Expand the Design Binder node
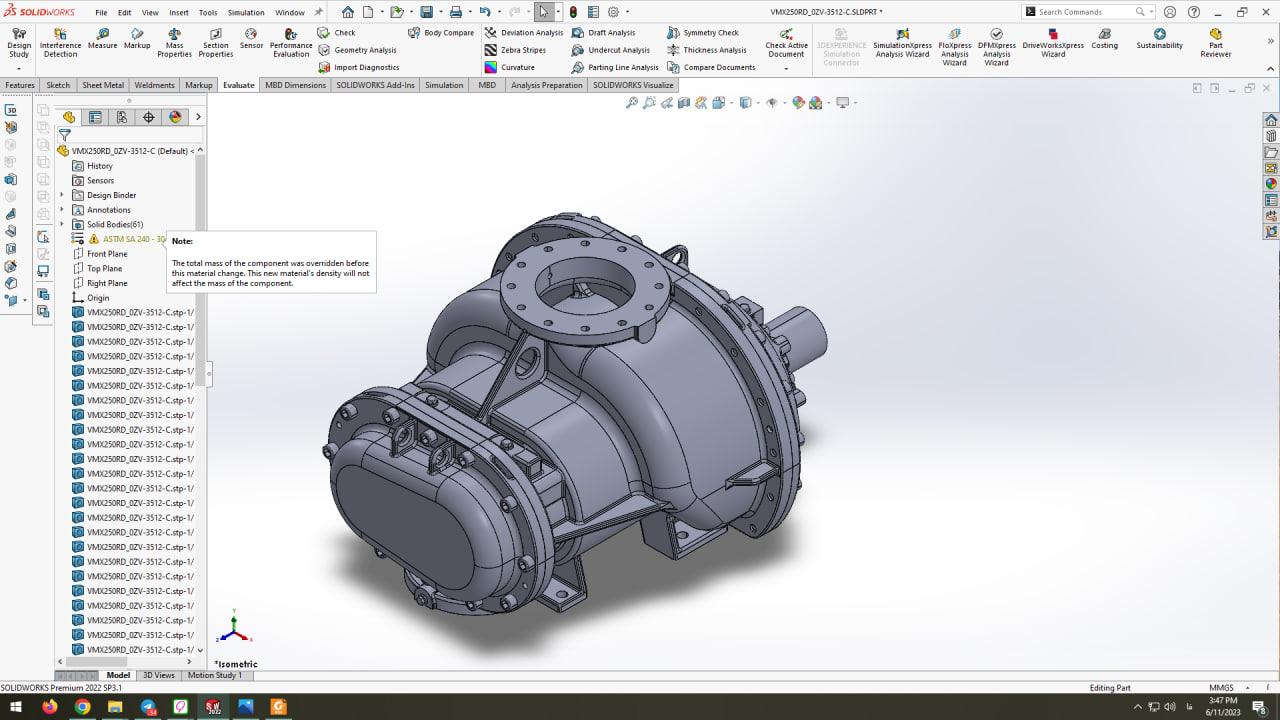The width and height of the screenshot is (1280, 720). [62, 195]
